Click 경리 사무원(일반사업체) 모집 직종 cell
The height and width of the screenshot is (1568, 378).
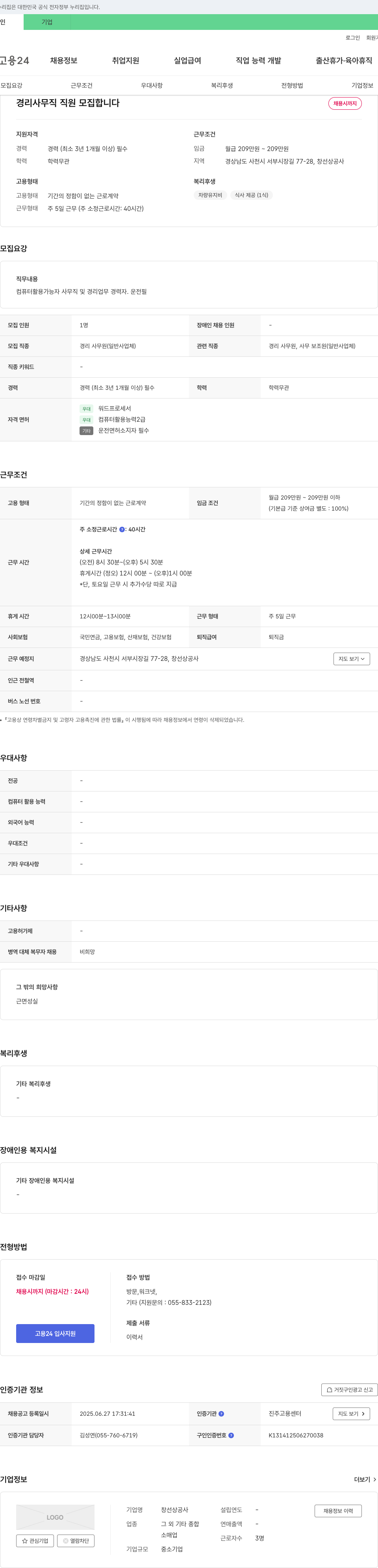coord(108,346)
